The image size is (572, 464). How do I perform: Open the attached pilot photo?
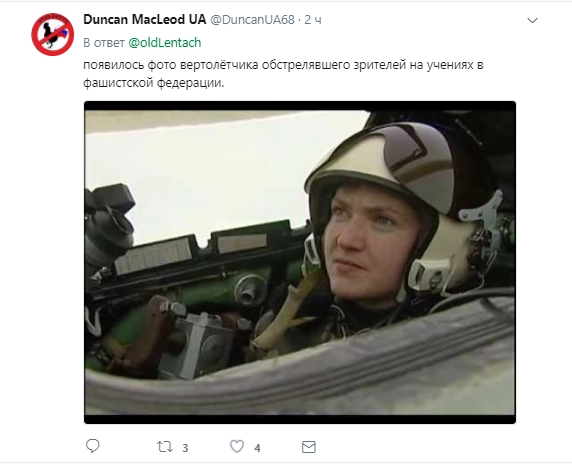[300, 262]
